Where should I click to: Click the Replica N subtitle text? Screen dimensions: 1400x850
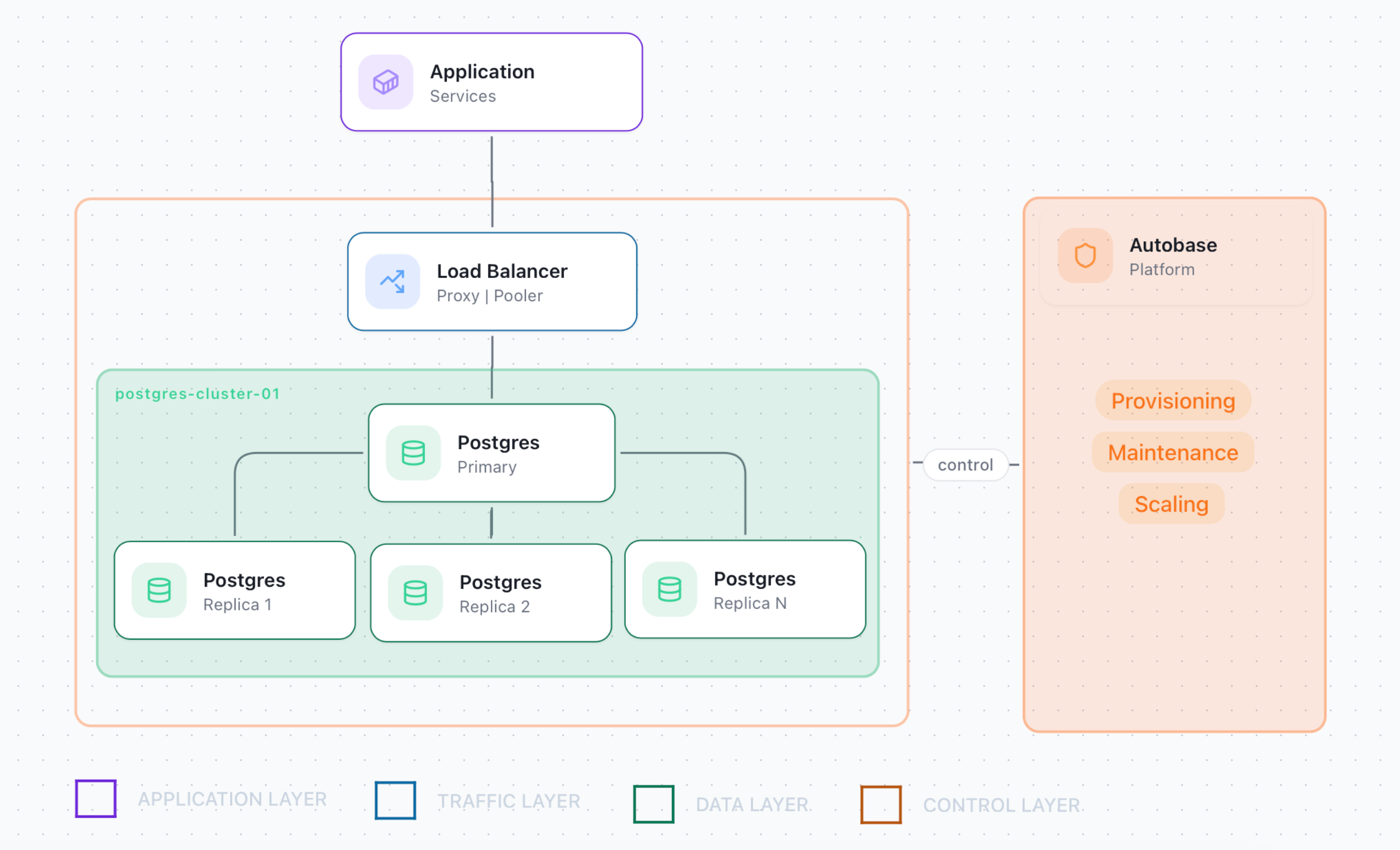(x=750, y=603)
